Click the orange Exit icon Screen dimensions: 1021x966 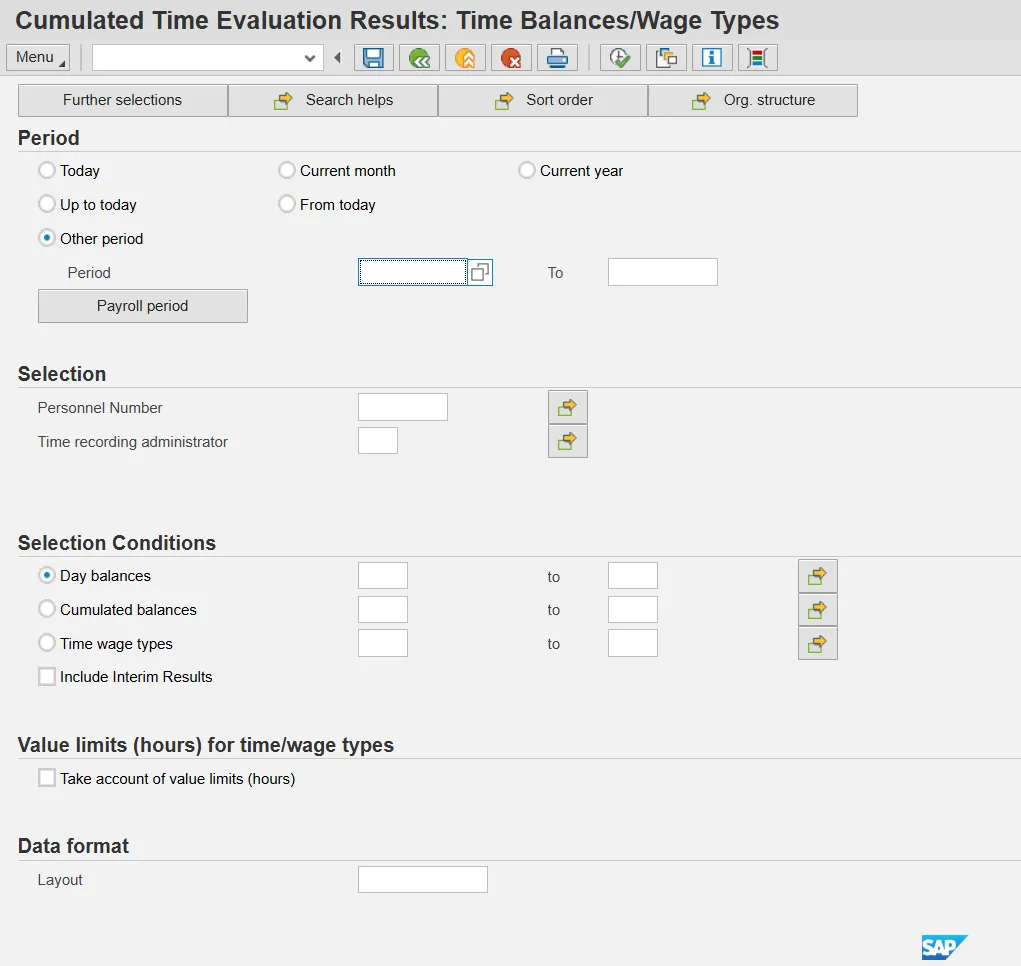tap(465, 58)
